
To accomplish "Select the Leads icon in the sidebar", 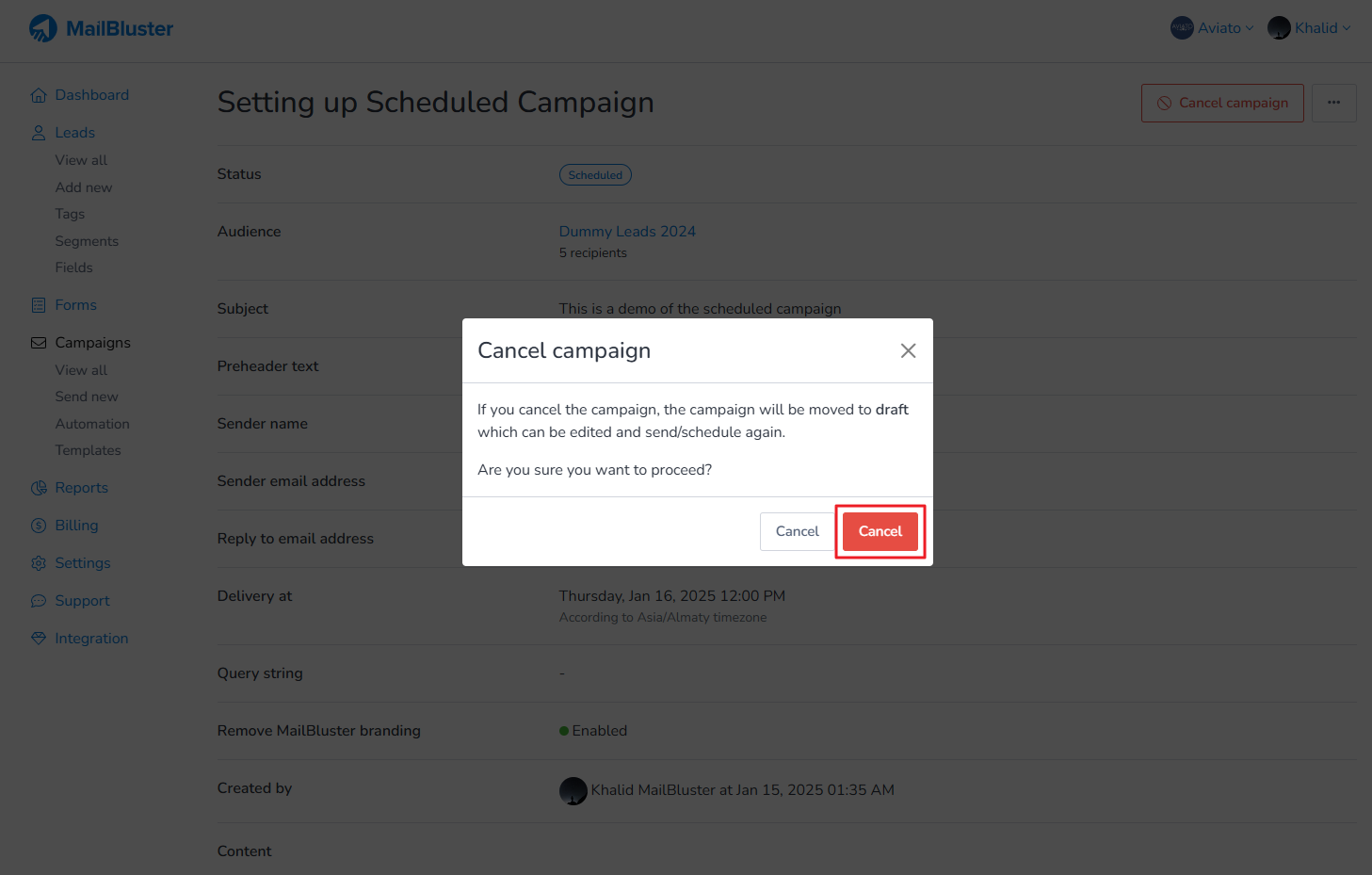I will pos(39,132).
